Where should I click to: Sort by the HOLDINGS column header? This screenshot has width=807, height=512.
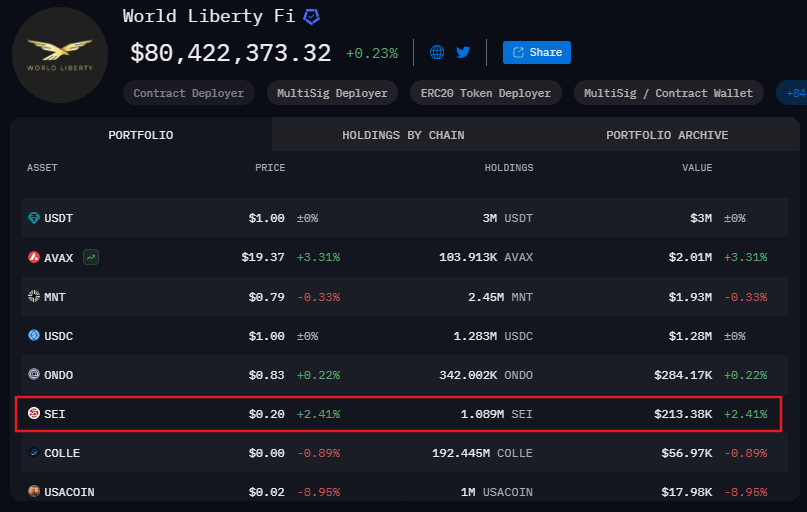click(508, 168)
